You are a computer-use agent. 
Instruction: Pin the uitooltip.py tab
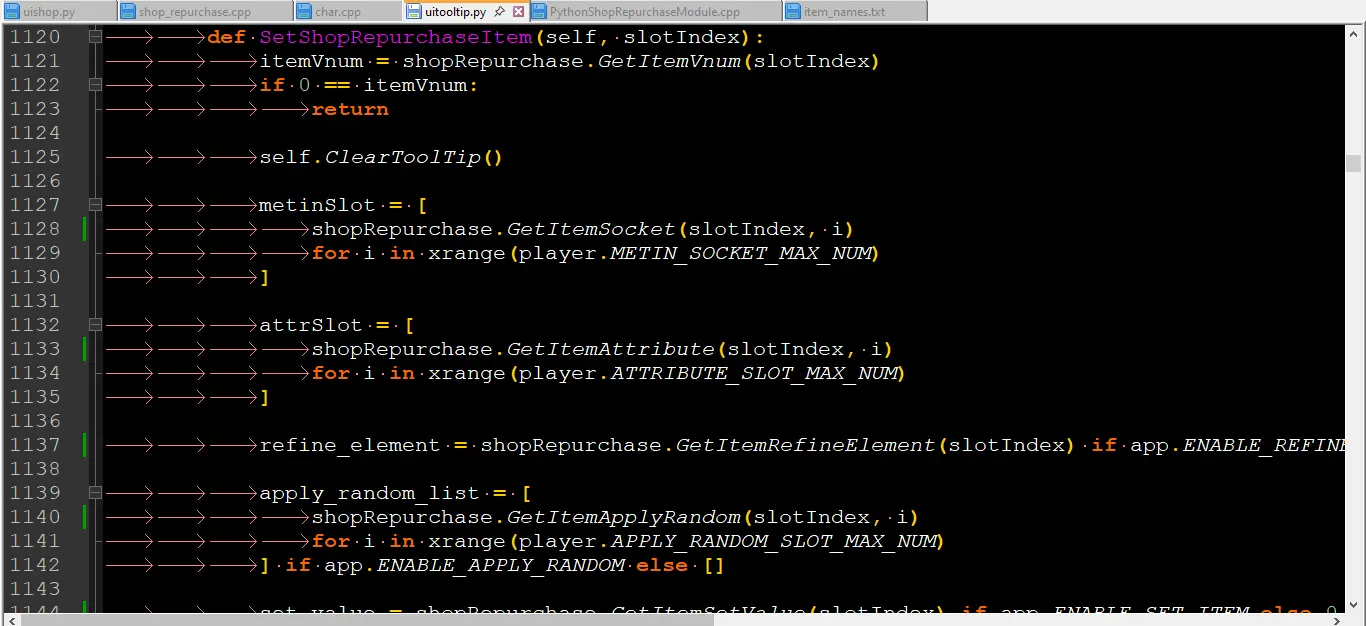click(x=500, y=12)
